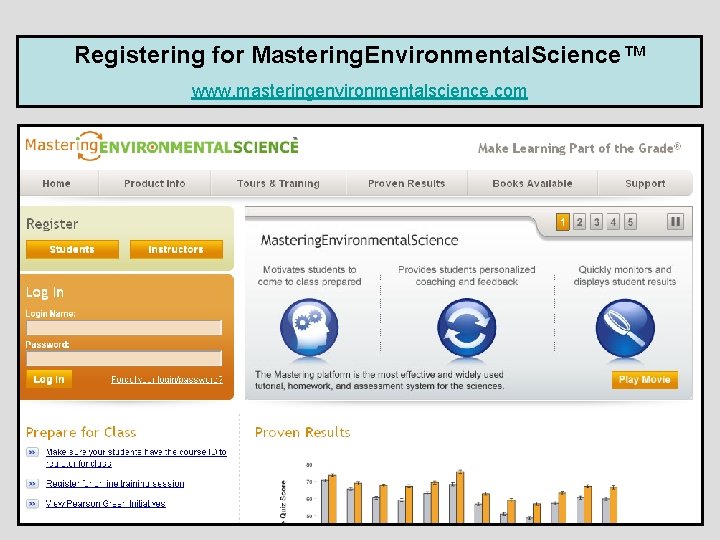720x540 pixels.
Task: Click arrow bullet beside Pearson Green link
Action: coord(32,504)
